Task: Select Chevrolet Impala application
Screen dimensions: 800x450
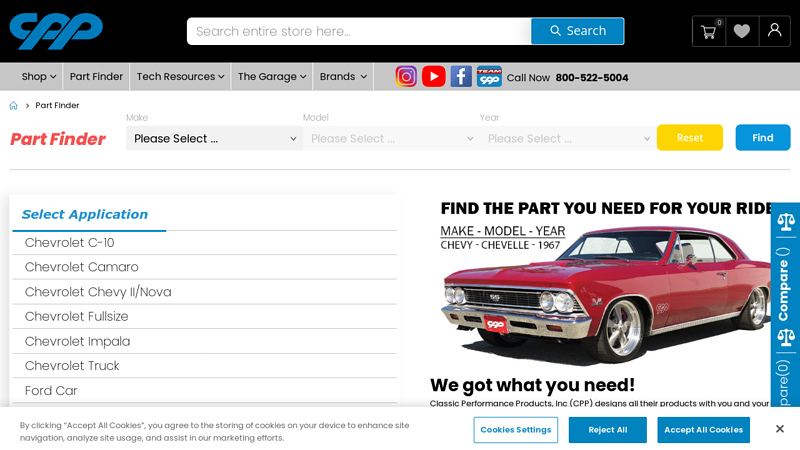Action: pyautogui.click(x=205, y=341)
